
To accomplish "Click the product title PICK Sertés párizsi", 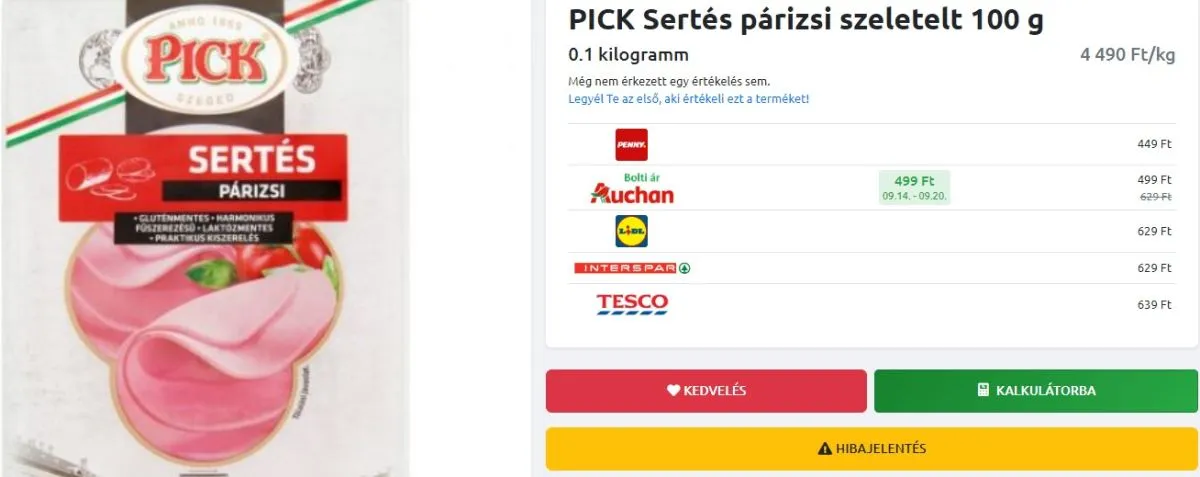I will pyautogui.click(x=805, y=20).
